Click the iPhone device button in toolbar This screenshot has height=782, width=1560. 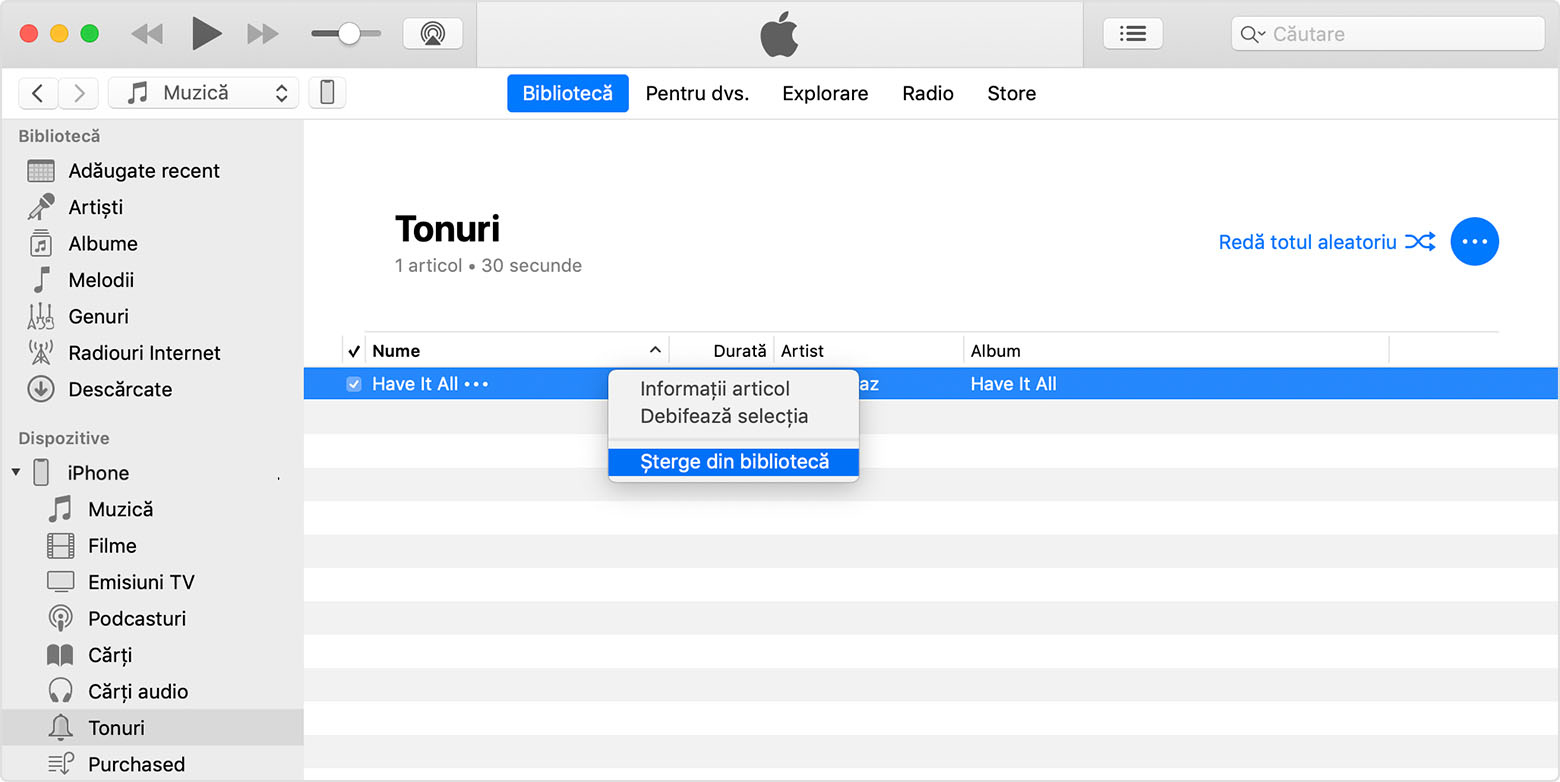click(327, 93)
